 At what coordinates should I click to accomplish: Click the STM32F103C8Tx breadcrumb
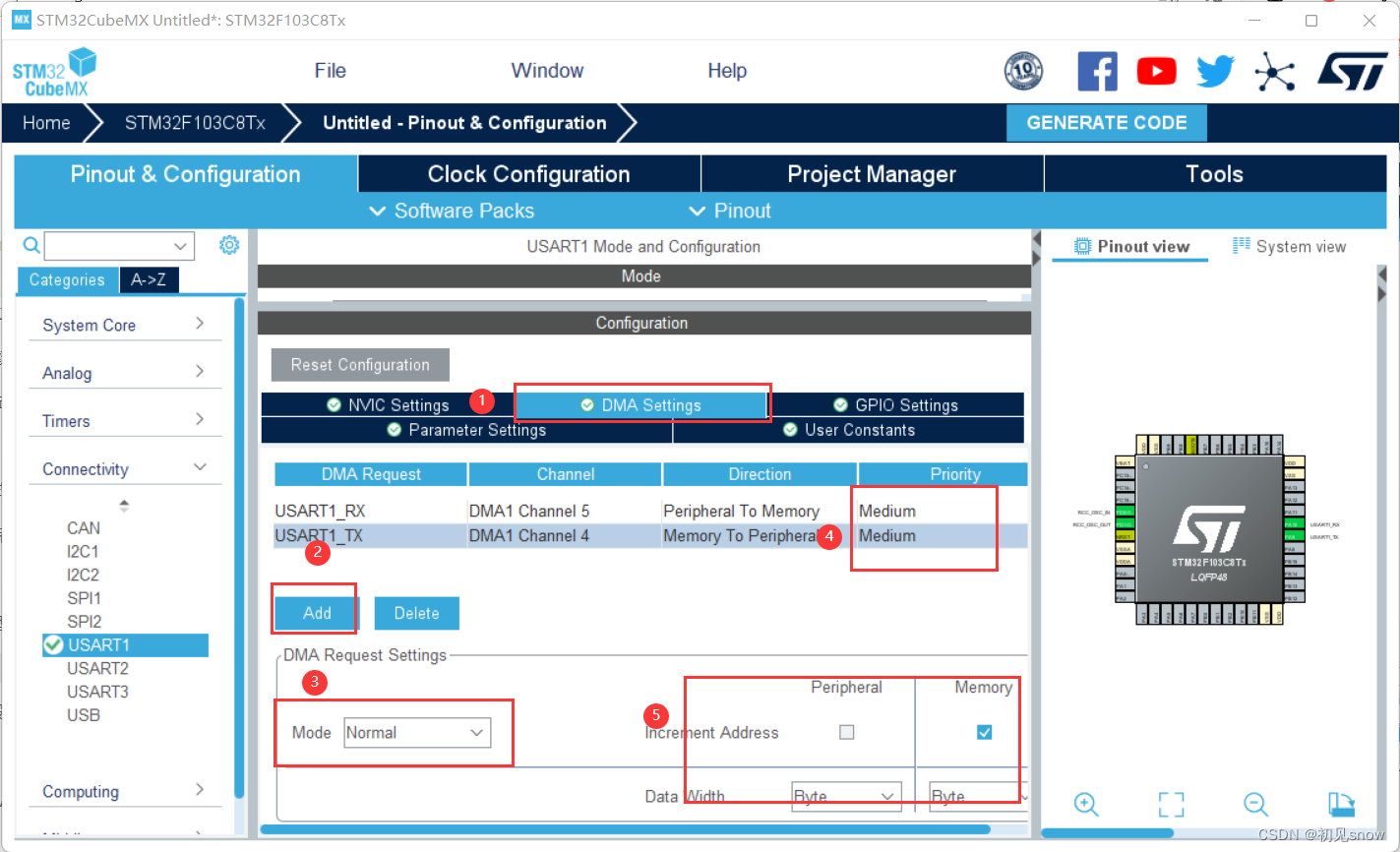[195, 123]
